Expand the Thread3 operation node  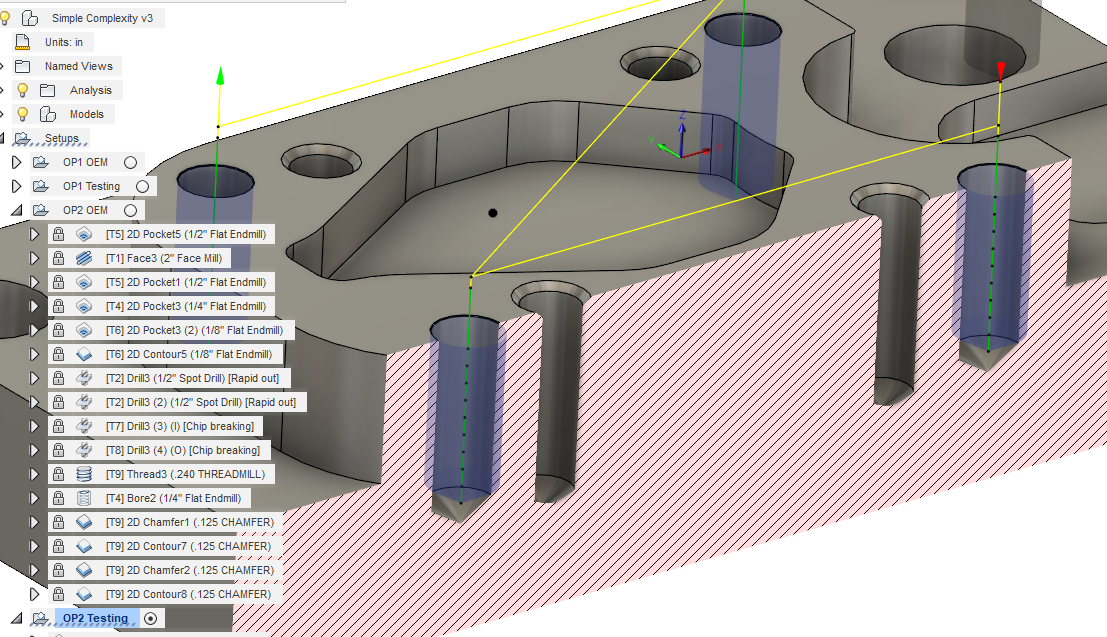click(35, 474)
